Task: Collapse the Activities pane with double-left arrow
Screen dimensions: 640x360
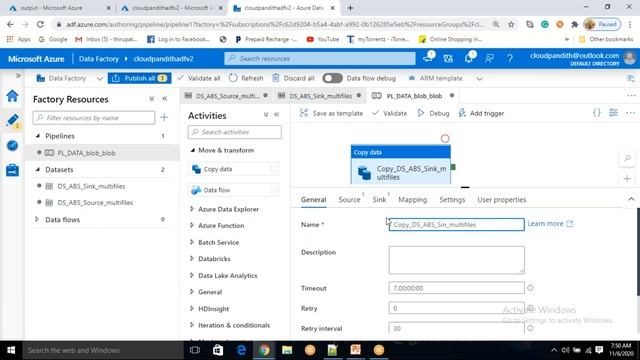Action: [x=277, y=115]
